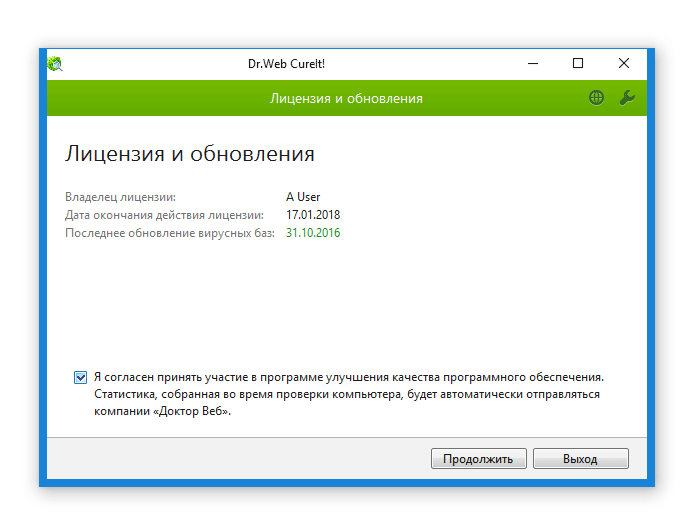Click the window title Dr.Web CureIt!
Viewport: 698px width, 527px height.
[286, 64]
